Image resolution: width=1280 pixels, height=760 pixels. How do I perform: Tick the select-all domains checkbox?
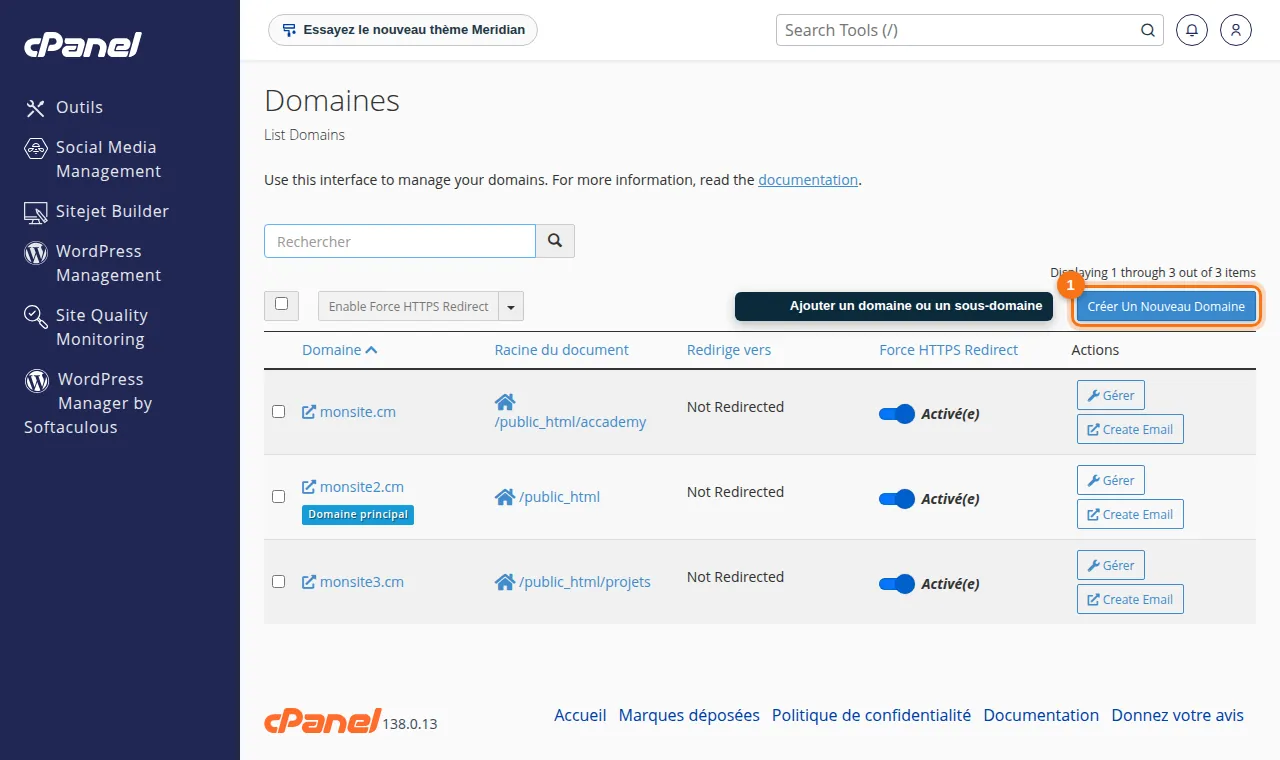coord(281,304)
